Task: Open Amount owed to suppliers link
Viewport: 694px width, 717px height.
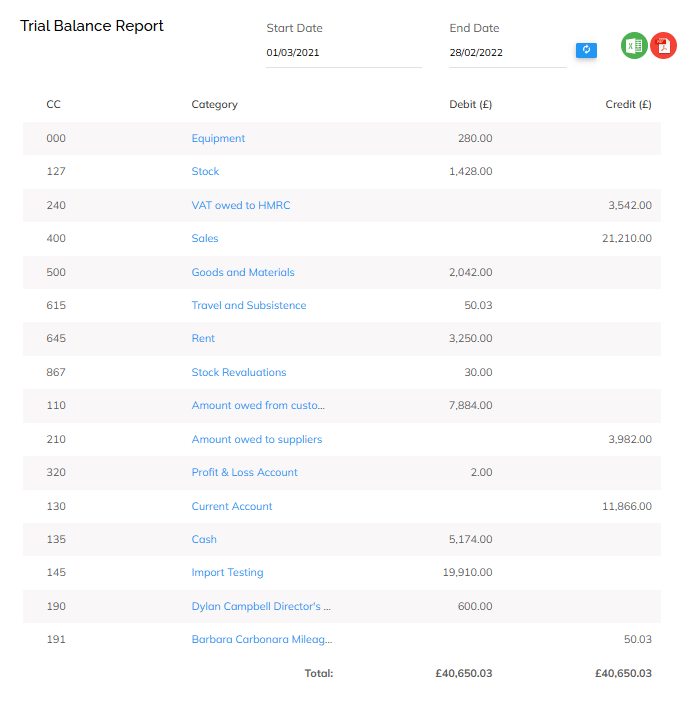Action: 257,440
